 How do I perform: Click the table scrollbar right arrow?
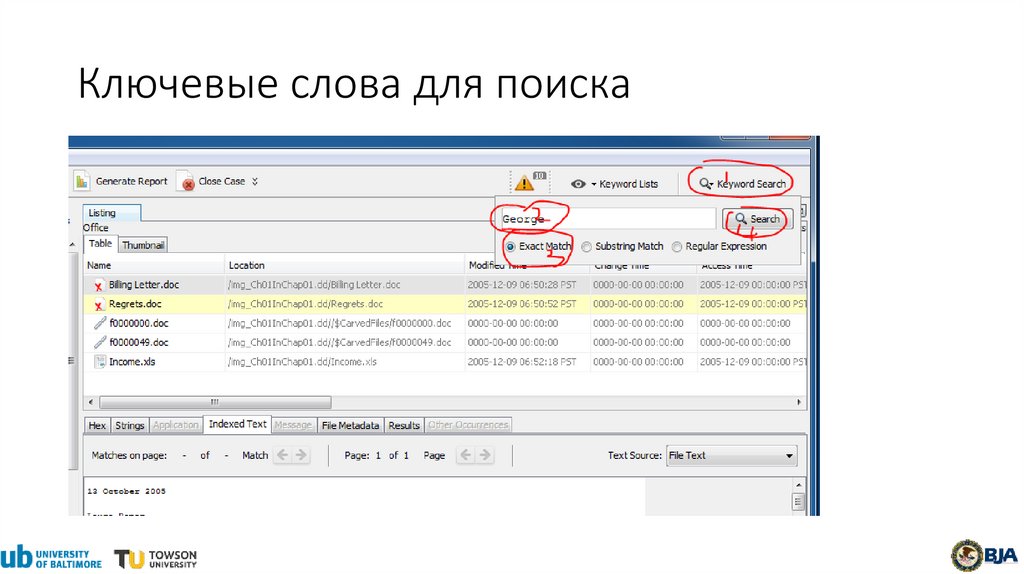[x=799, y=402]
